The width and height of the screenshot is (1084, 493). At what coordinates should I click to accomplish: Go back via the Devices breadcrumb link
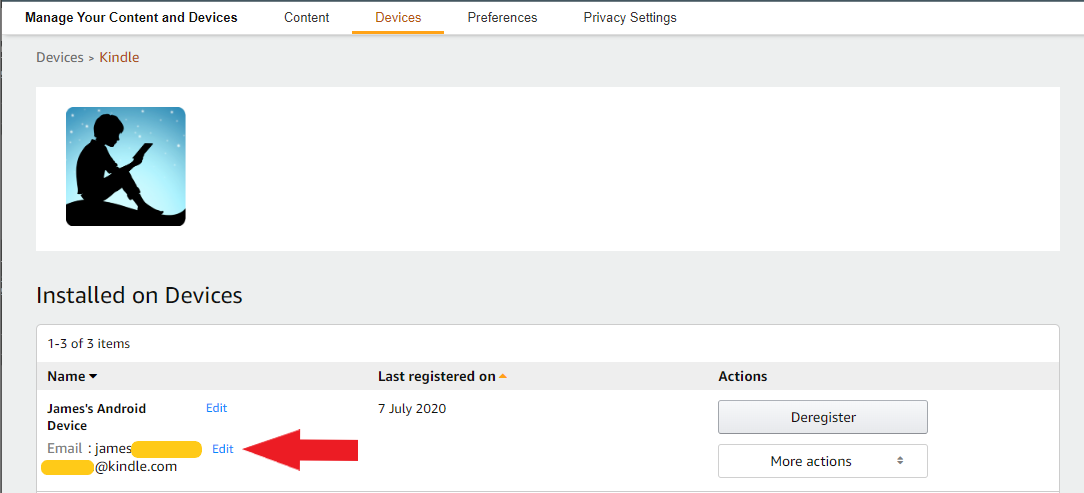(x=59, y=57)
